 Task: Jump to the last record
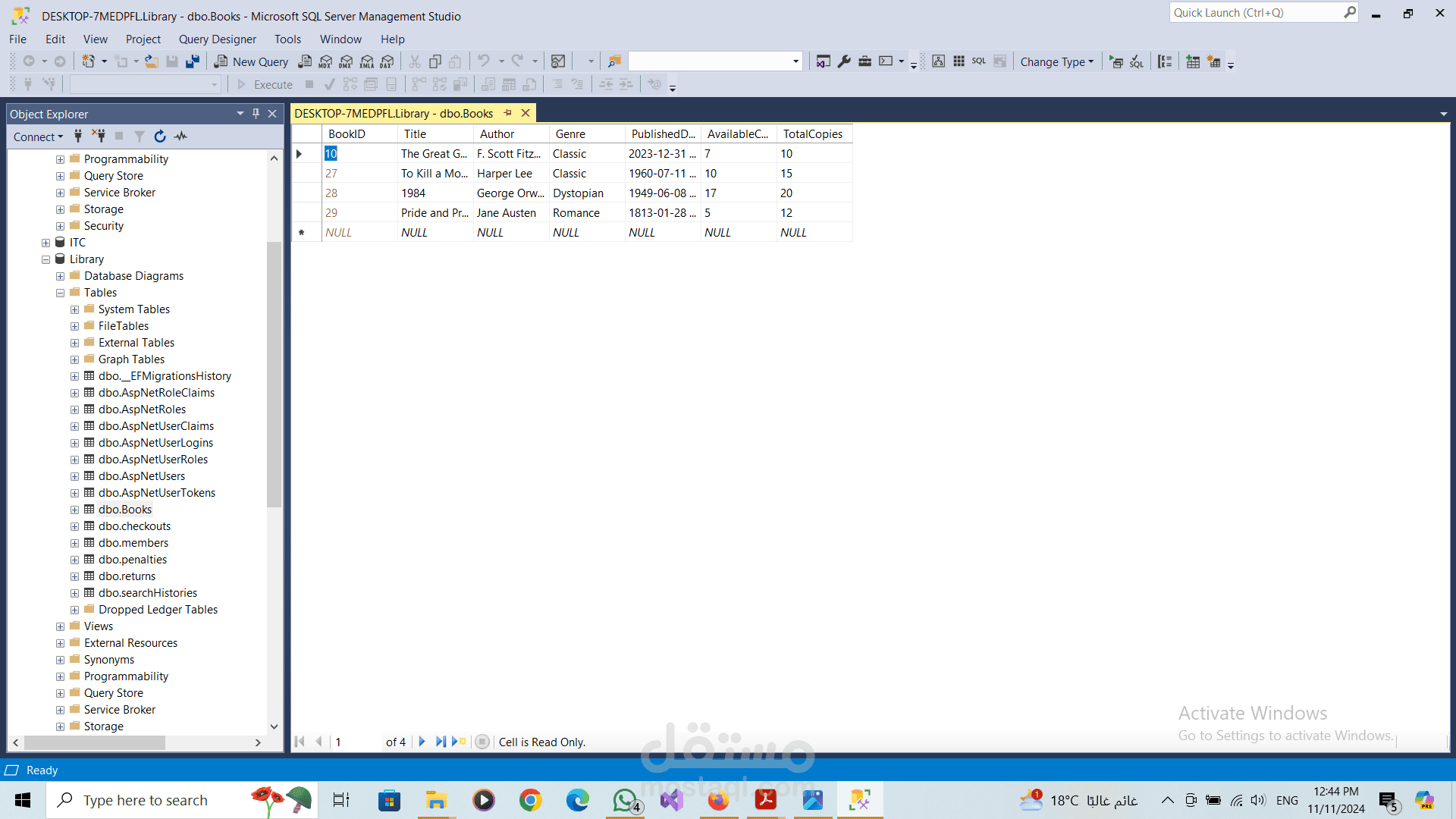coord(441,742)
